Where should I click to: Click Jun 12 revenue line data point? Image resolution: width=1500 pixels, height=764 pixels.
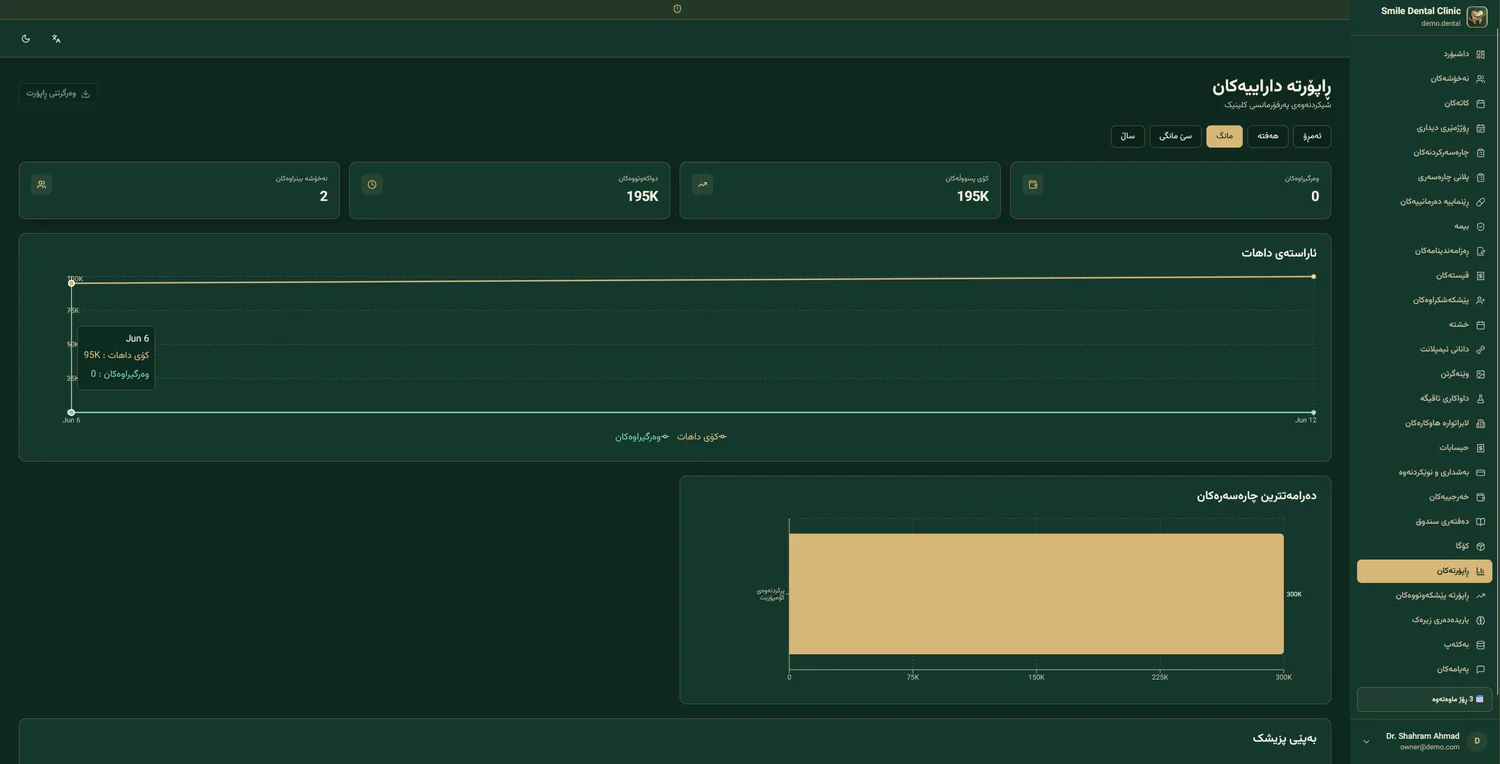1313,276
